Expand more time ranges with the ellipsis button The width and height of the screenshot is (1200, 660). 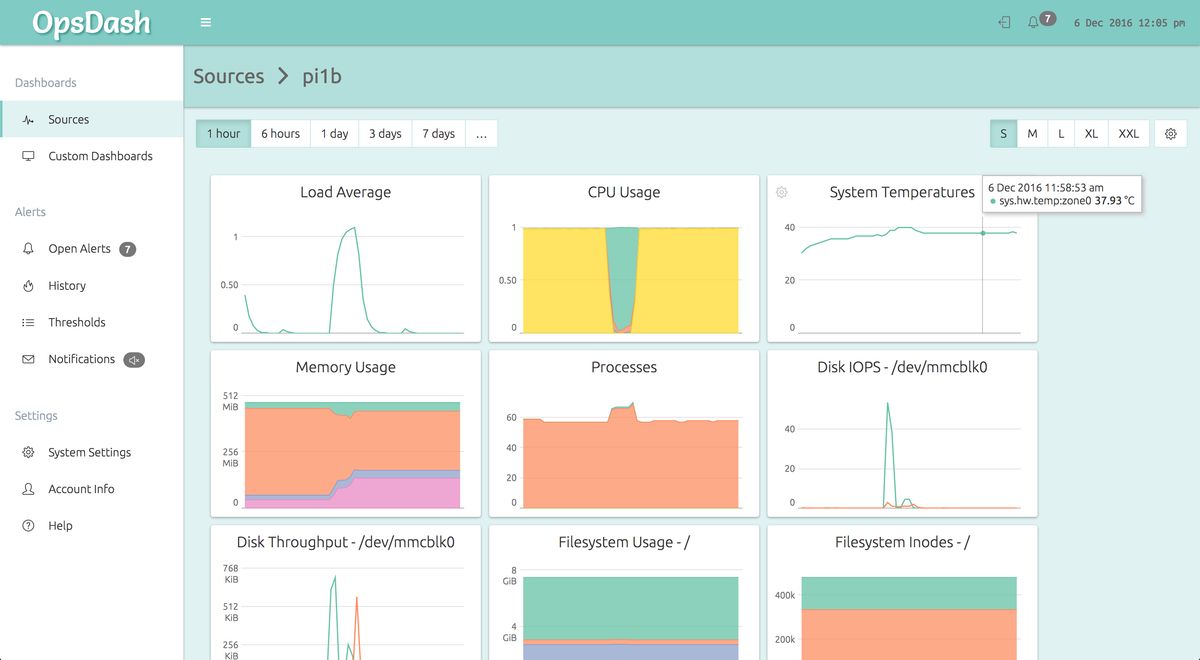click(x=481, y=133)
